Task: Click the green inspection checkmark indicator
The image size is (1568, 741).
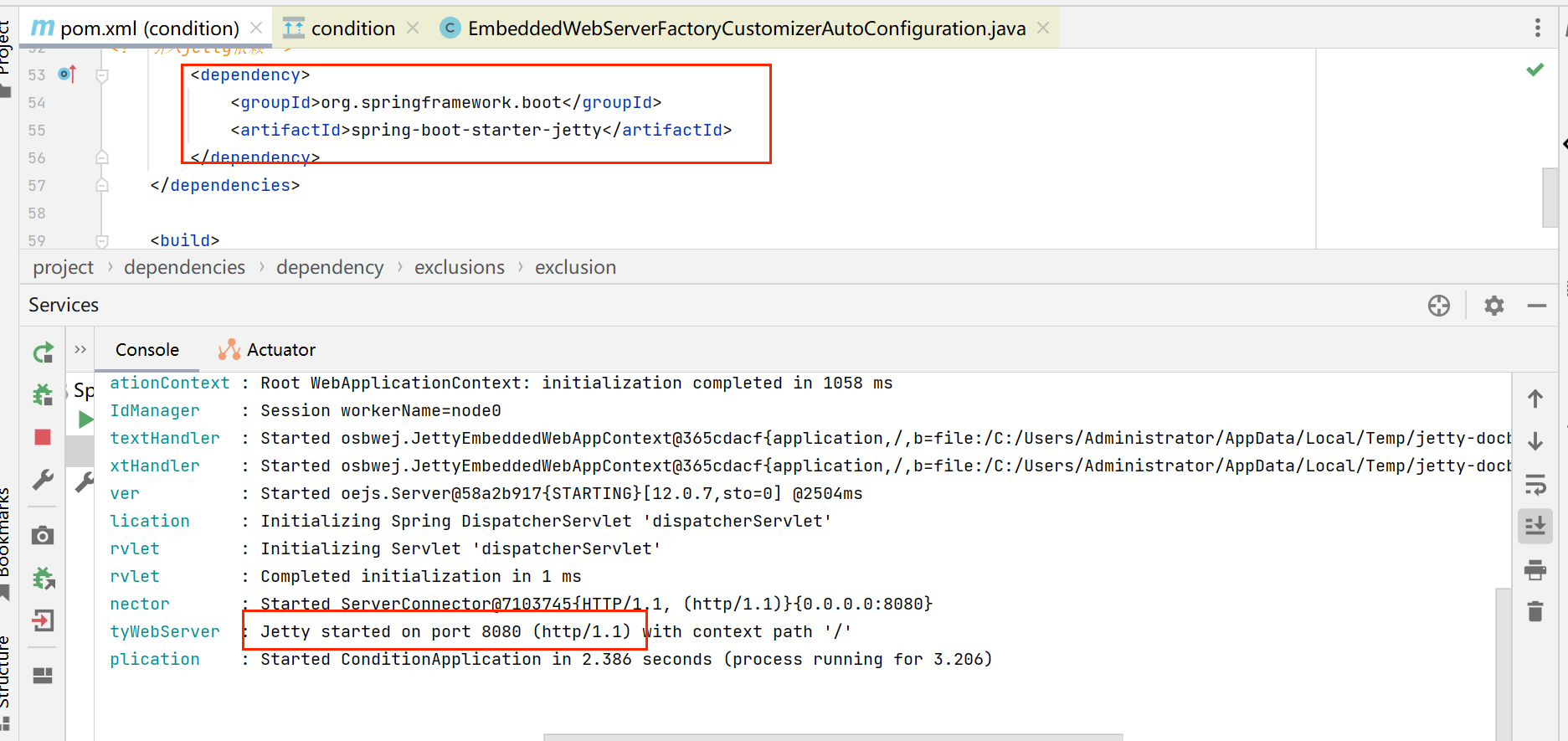Action: click(1535, 69)
